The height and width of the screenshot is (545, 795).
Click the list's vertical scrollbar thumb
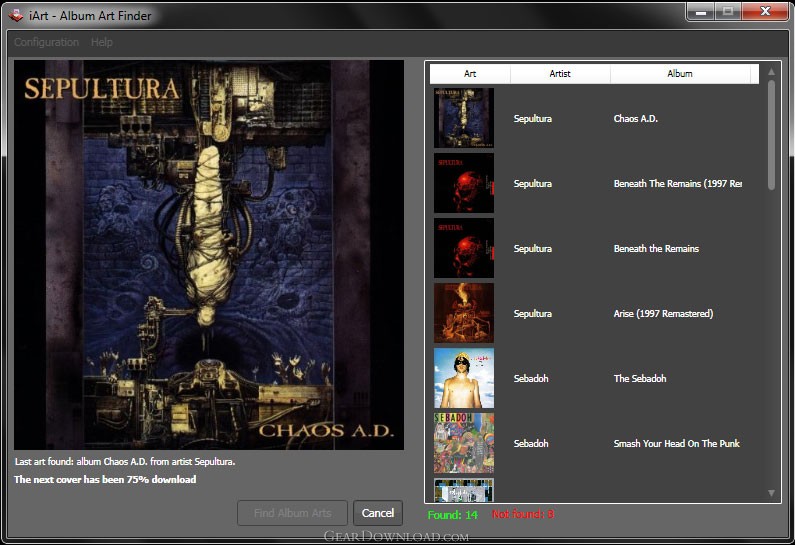[x=771, y=135]
